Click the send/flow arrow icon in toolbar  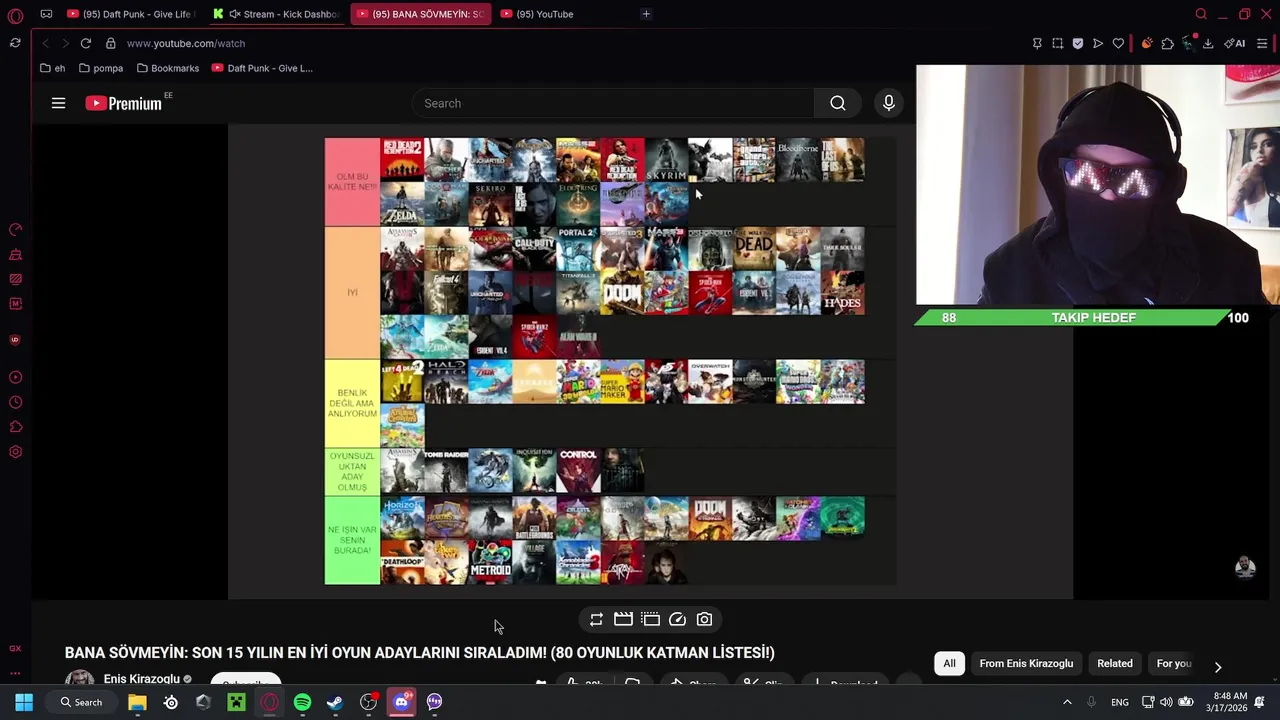click(1098, 43)
